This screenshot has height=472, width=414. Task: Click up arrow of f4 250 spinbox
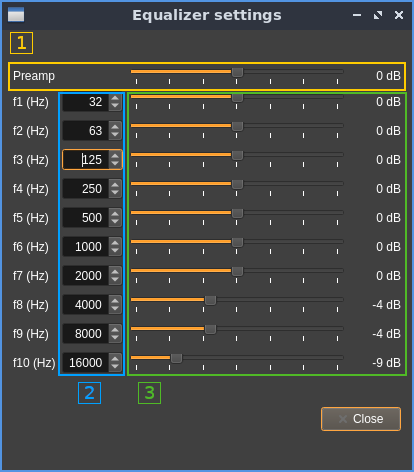(x=115, y=185)
